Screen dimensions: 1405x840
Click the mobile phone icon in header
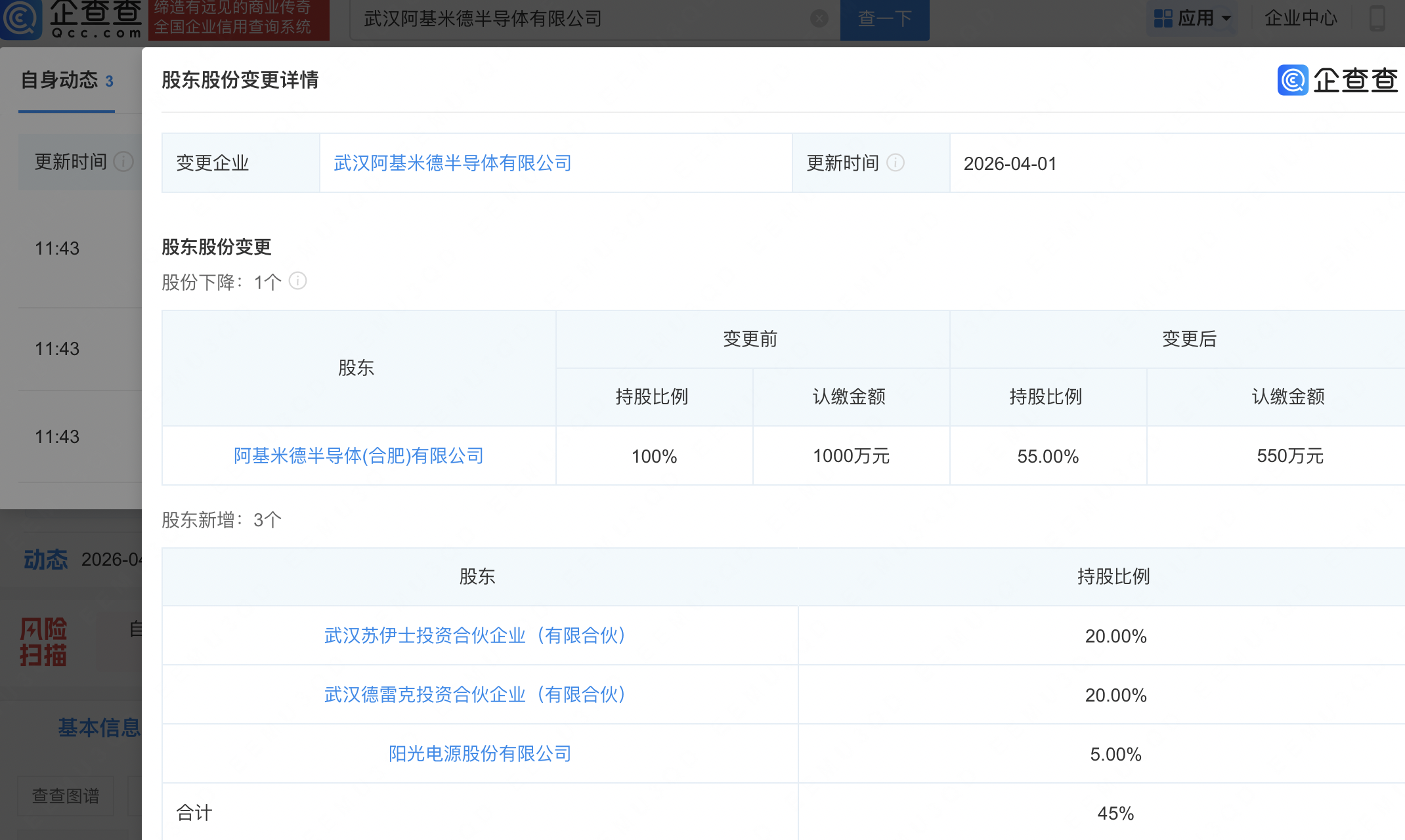pyautogui.click(x=1377, y=18)
